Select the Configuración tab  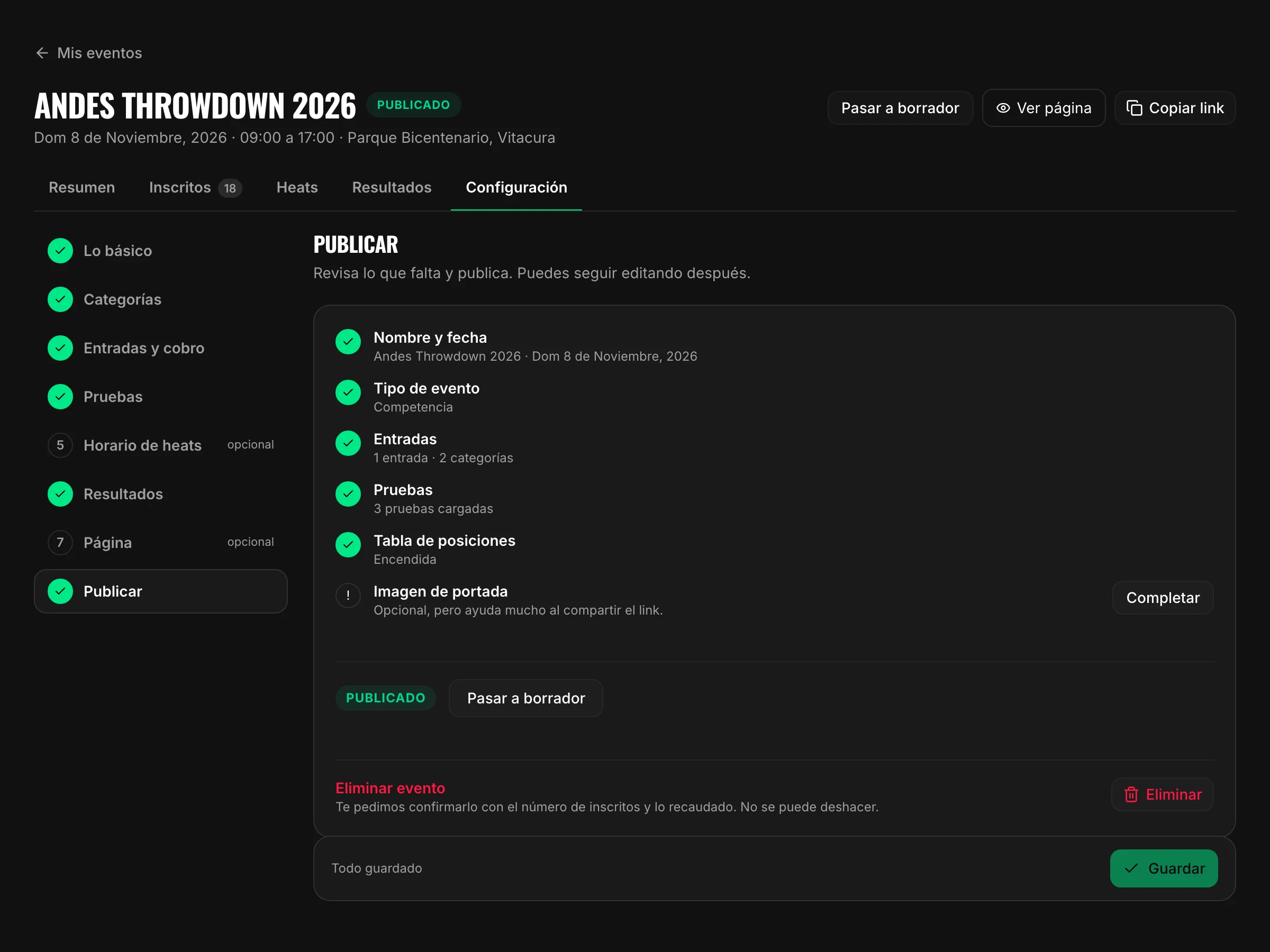coord(516,188)
